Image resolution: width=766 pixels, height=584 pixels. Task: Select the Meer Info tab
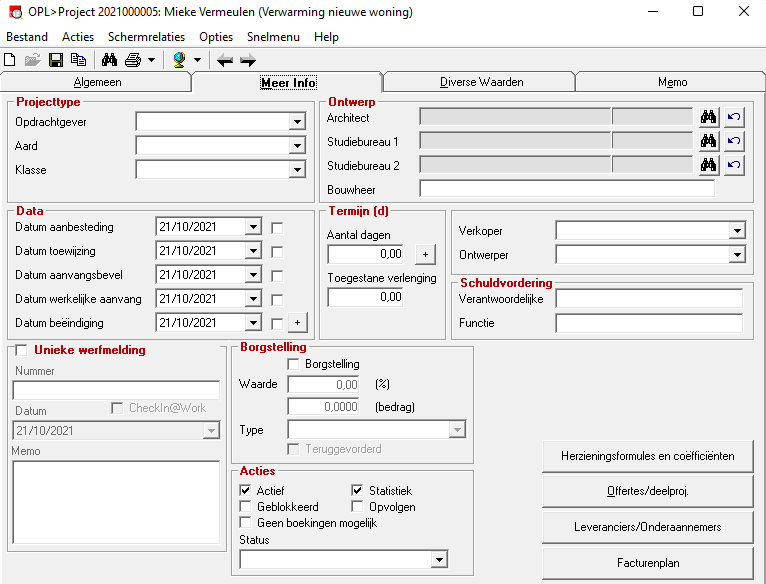(288, 82)
